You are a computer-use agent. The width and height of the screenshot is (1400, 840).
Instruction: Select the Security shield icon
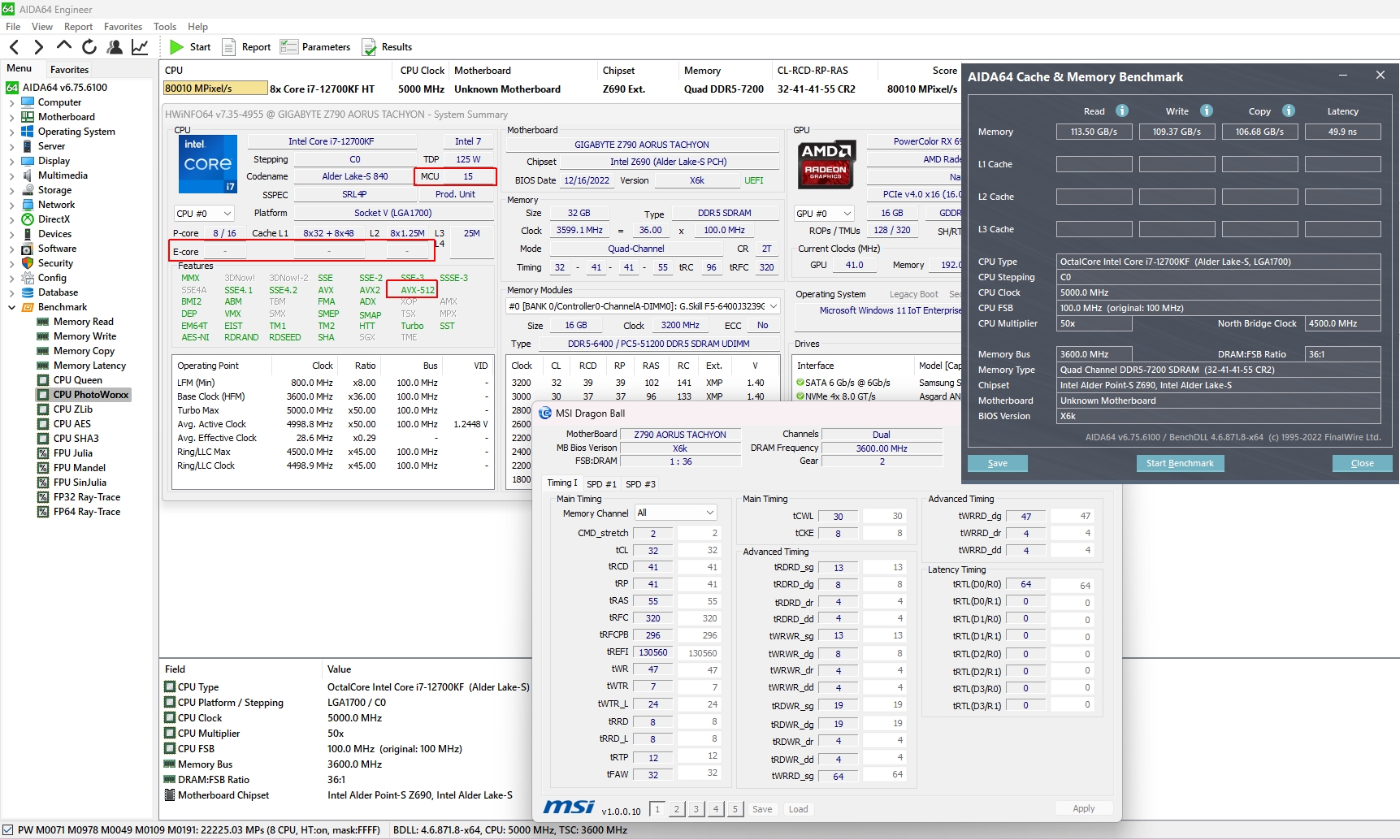tap(28, 263)
